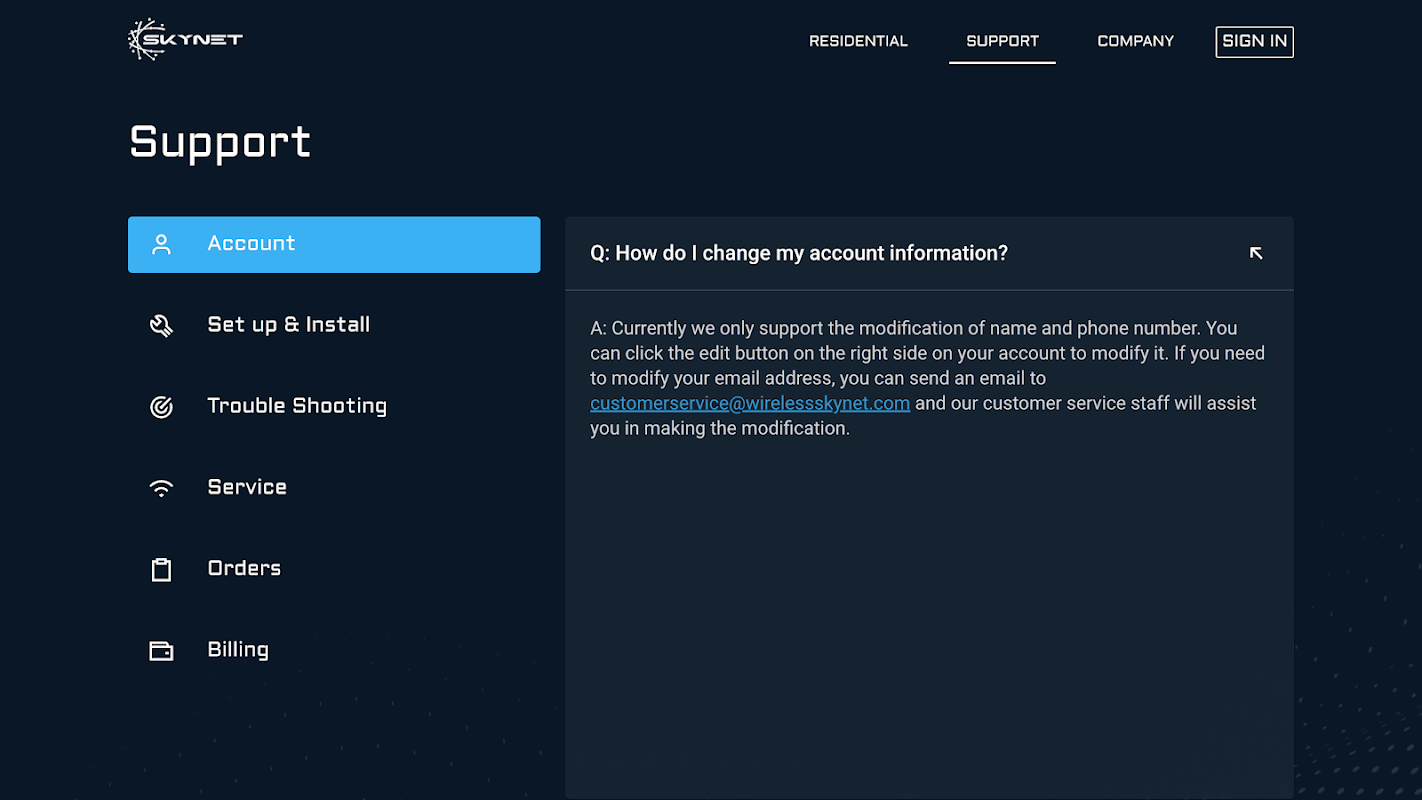
Task: Select the Service support category
Action: [247, 488]
